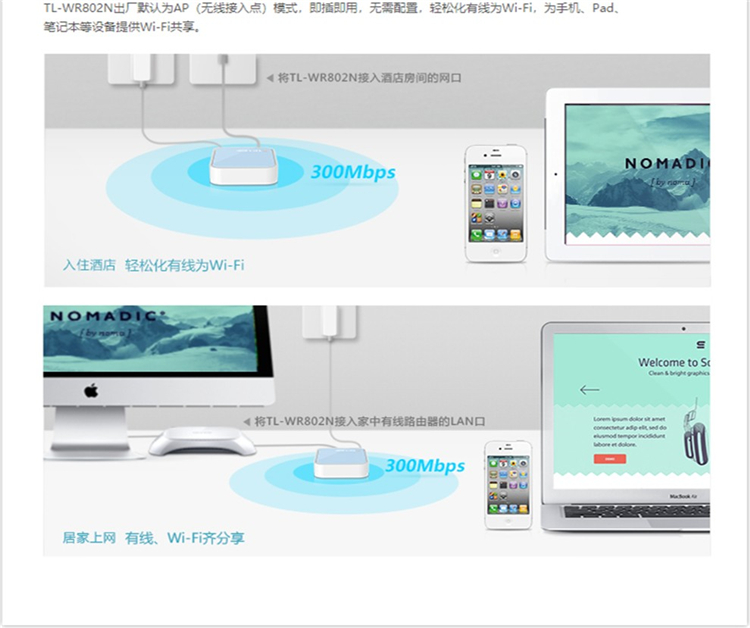This screenshot has height=628, width=750.
Task: Click the right wall socket with the network cable
Action: (223, 69)
